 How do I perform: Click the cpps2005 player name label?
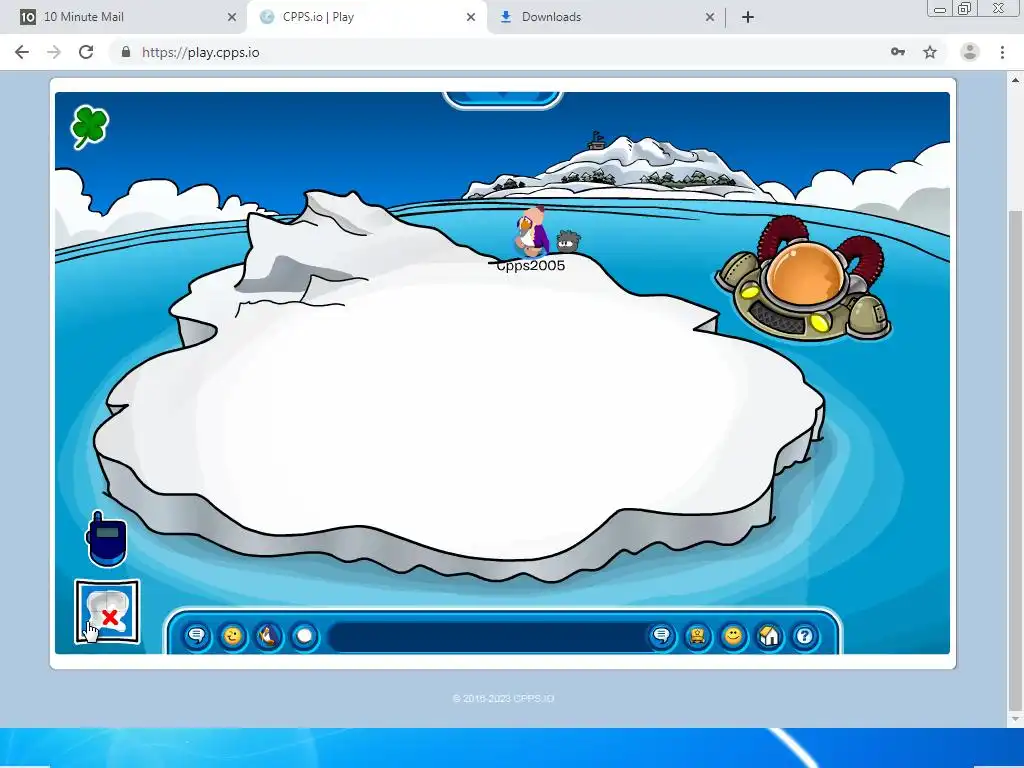(x=530, y=265)
